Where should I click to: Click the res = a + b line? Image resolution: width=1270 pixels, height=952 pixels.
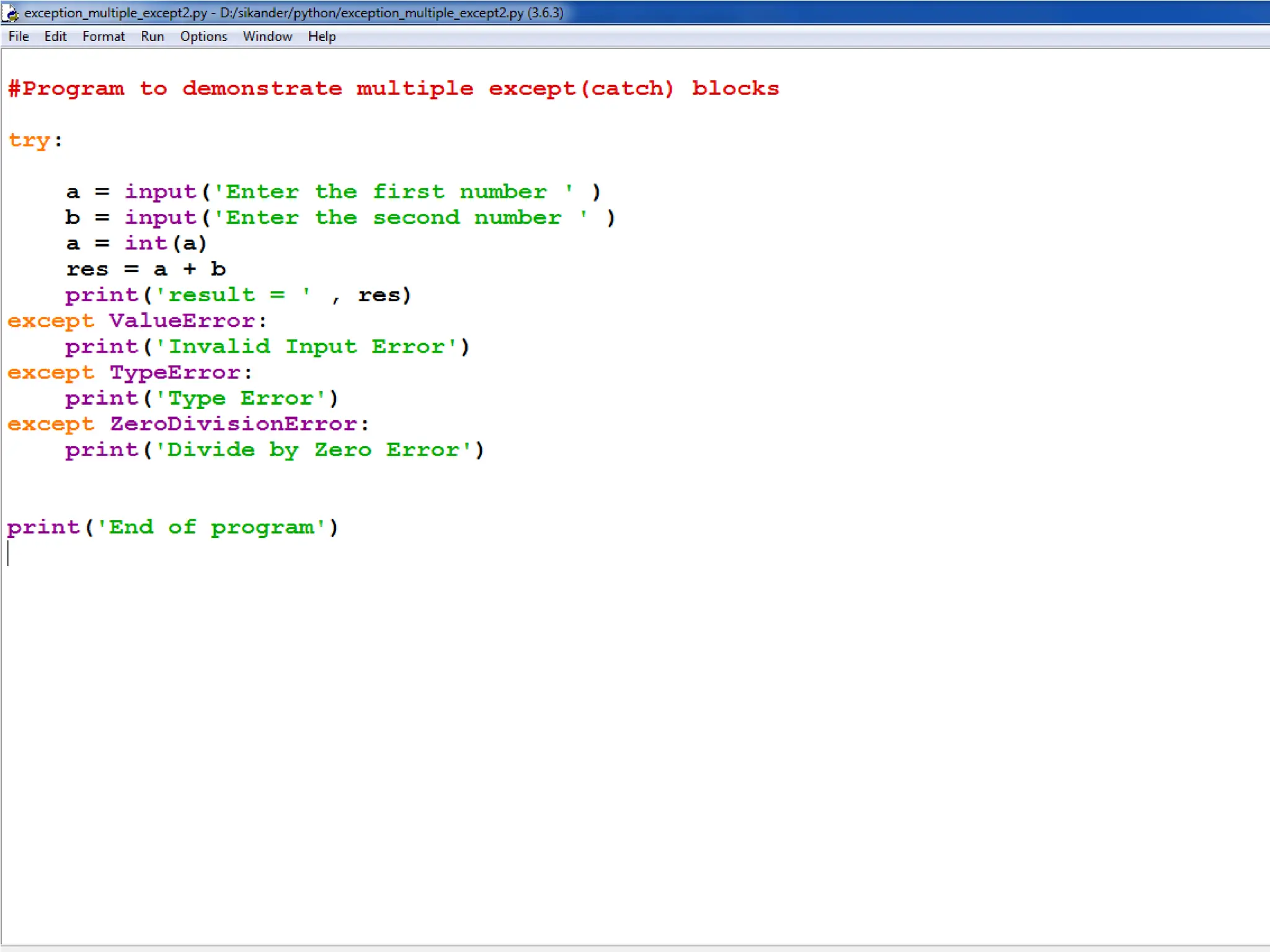point(146,270)
